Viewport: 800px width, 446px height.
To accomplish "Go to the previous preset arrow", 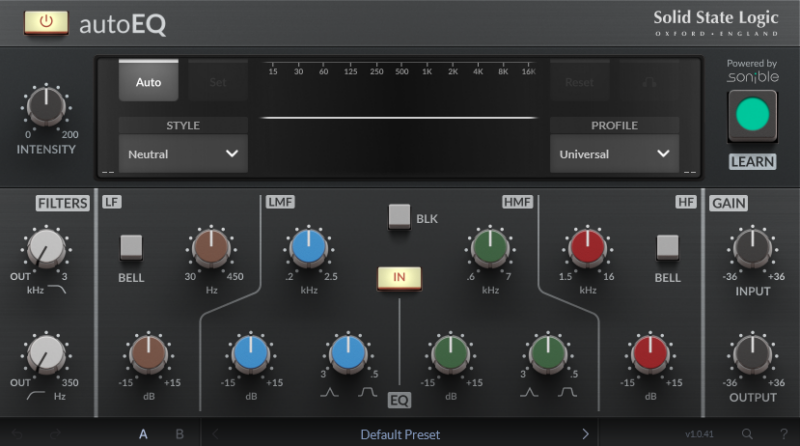I will point(215,434).
